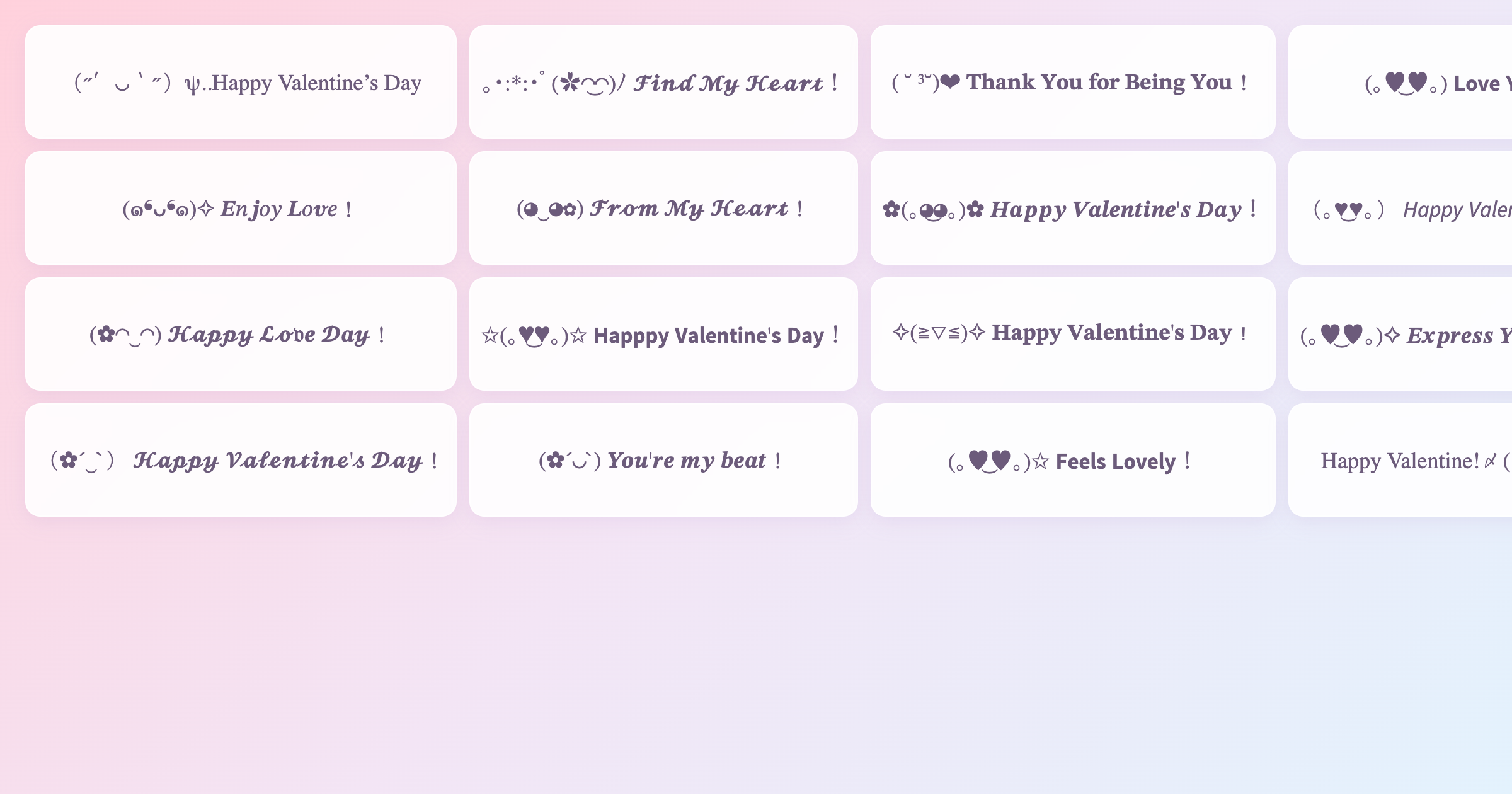This screenshot has height=794, width=1512.
Task: Click the flower-framed "Happy Valentine's Day!" card
Action: click(1072, 208)
